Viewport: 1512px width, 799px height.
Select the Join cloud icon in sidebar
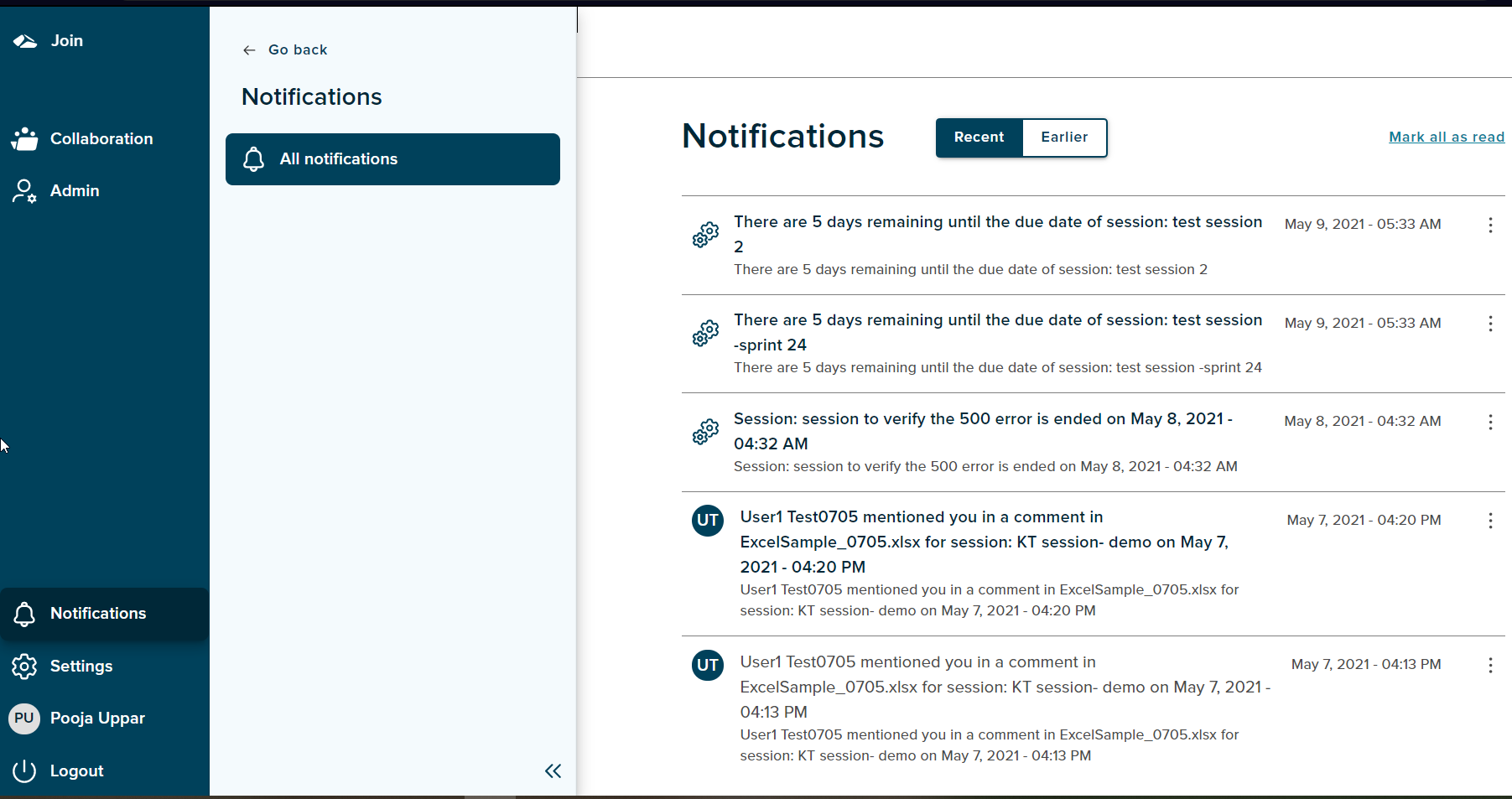(x=24, y=39)
